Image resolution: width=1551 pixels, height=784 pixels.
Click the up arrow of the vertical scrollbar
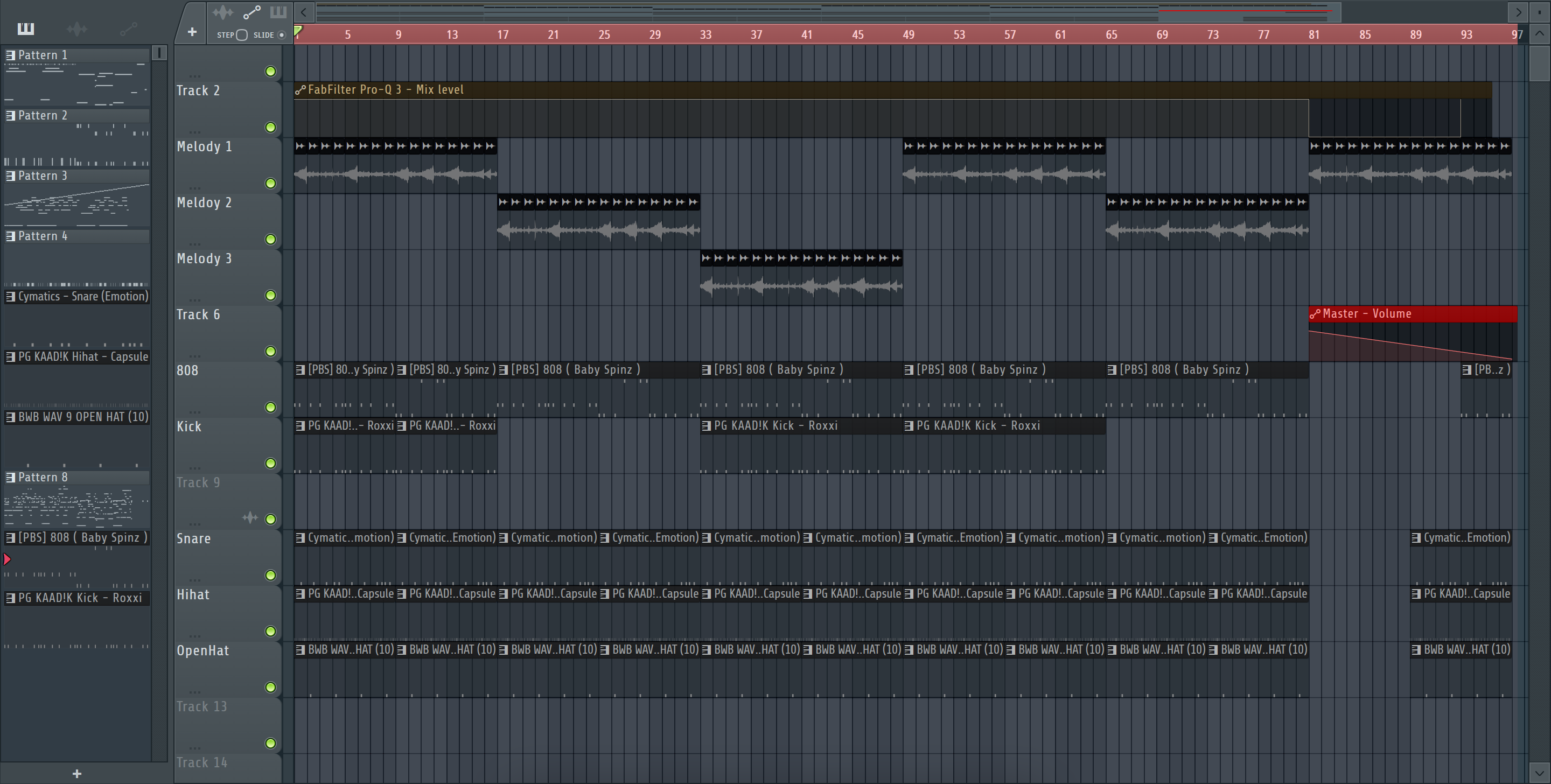click(x=1539, y=34)
